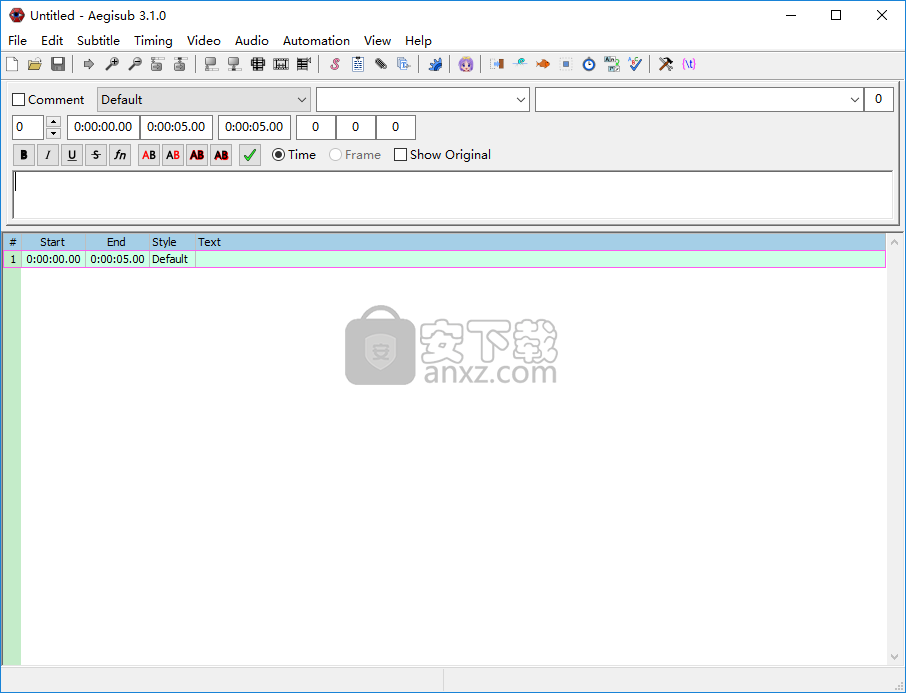
Task: Open a subtitles file via folder icon
Action: 35,64
